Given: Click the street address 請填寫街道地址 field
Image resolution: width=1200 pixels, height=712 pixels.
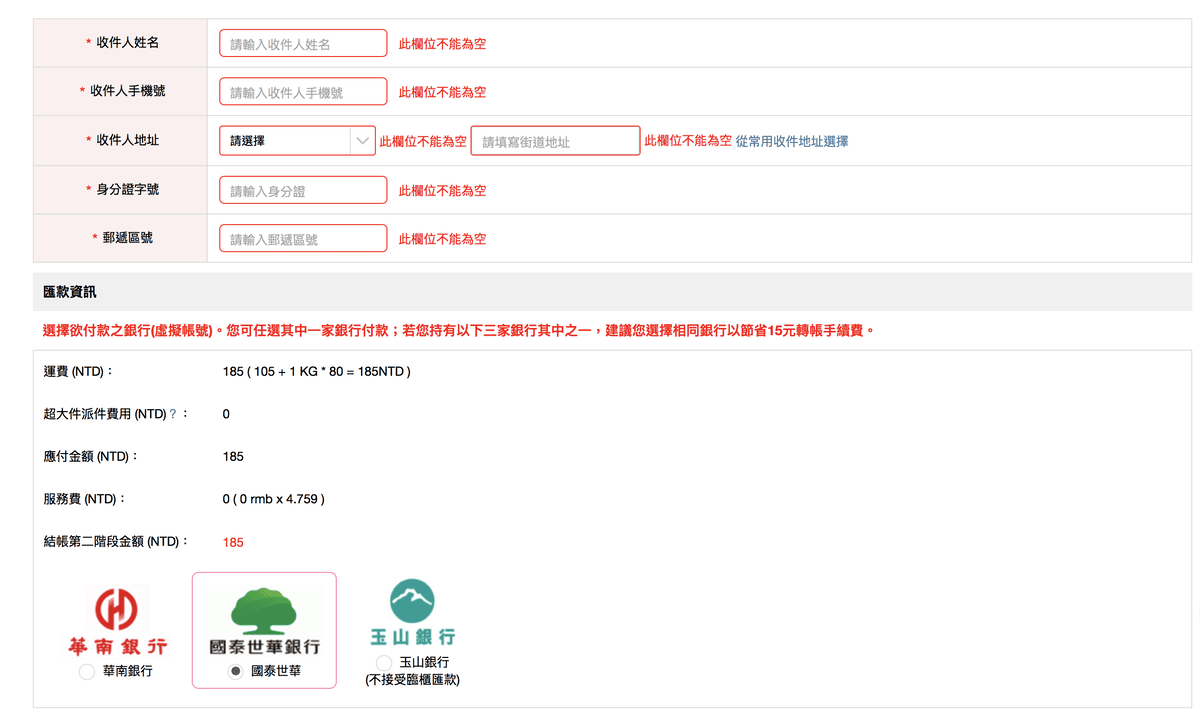Looking at the screenshot, I should click(x=555, y=142).
